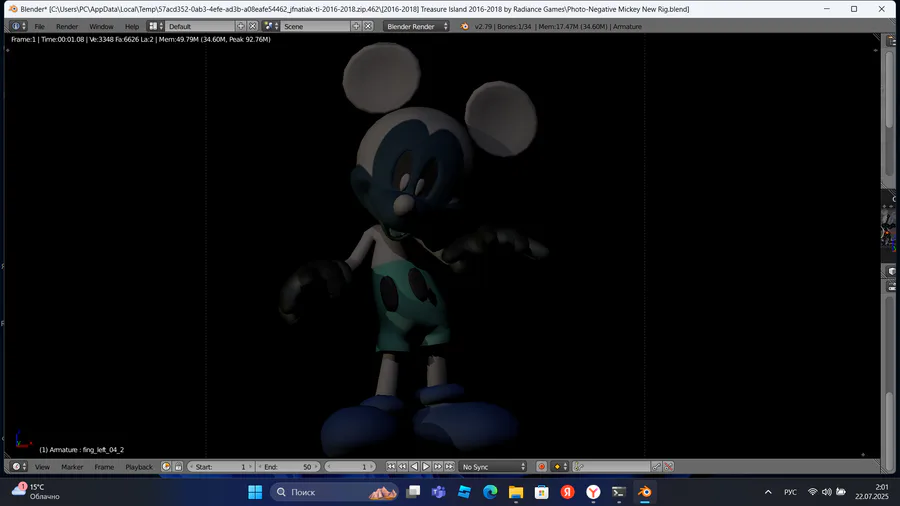Click the Armature fing_left_04_2 label

tap(82, 450)
